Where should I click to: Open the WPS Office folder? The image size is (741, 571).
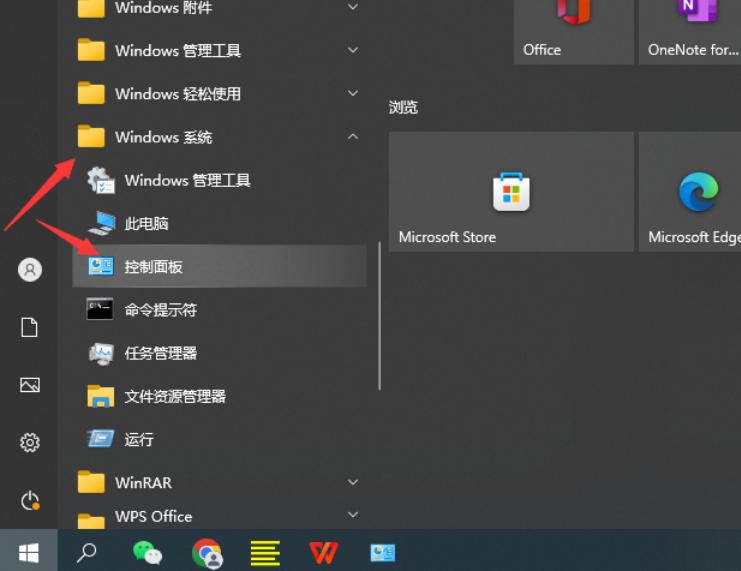pyautogui.click(x=220, y=517)
